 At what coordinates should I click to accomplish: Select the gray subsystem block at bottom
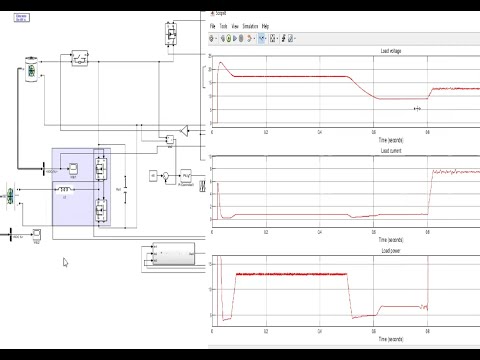coord(173,254)
